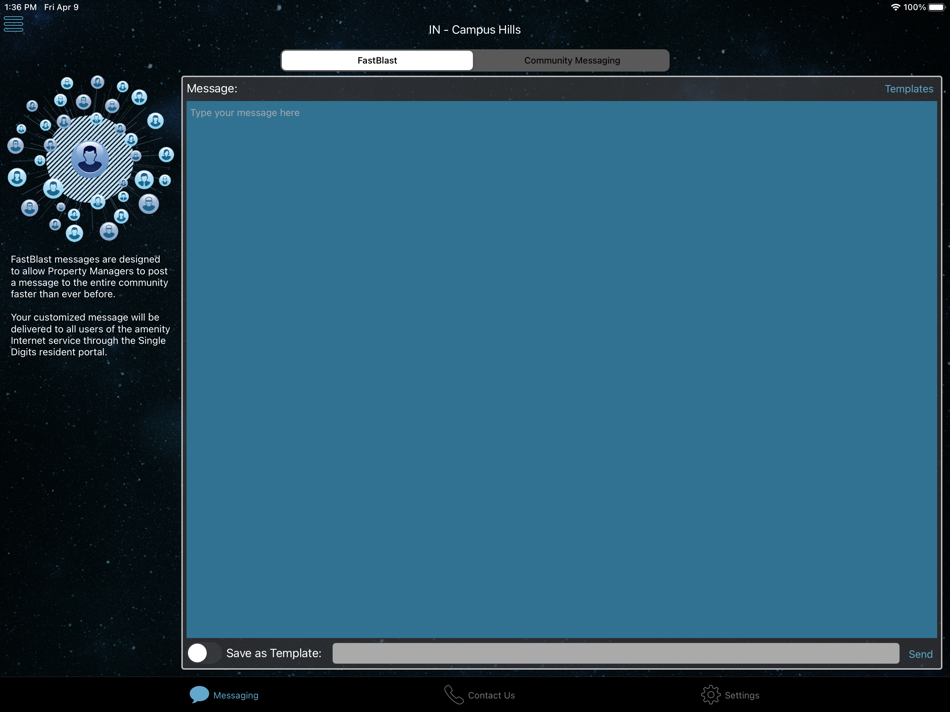Click the FastBlast description paragraph
Screen dimensions: 950x712
(x=89, y=276)
